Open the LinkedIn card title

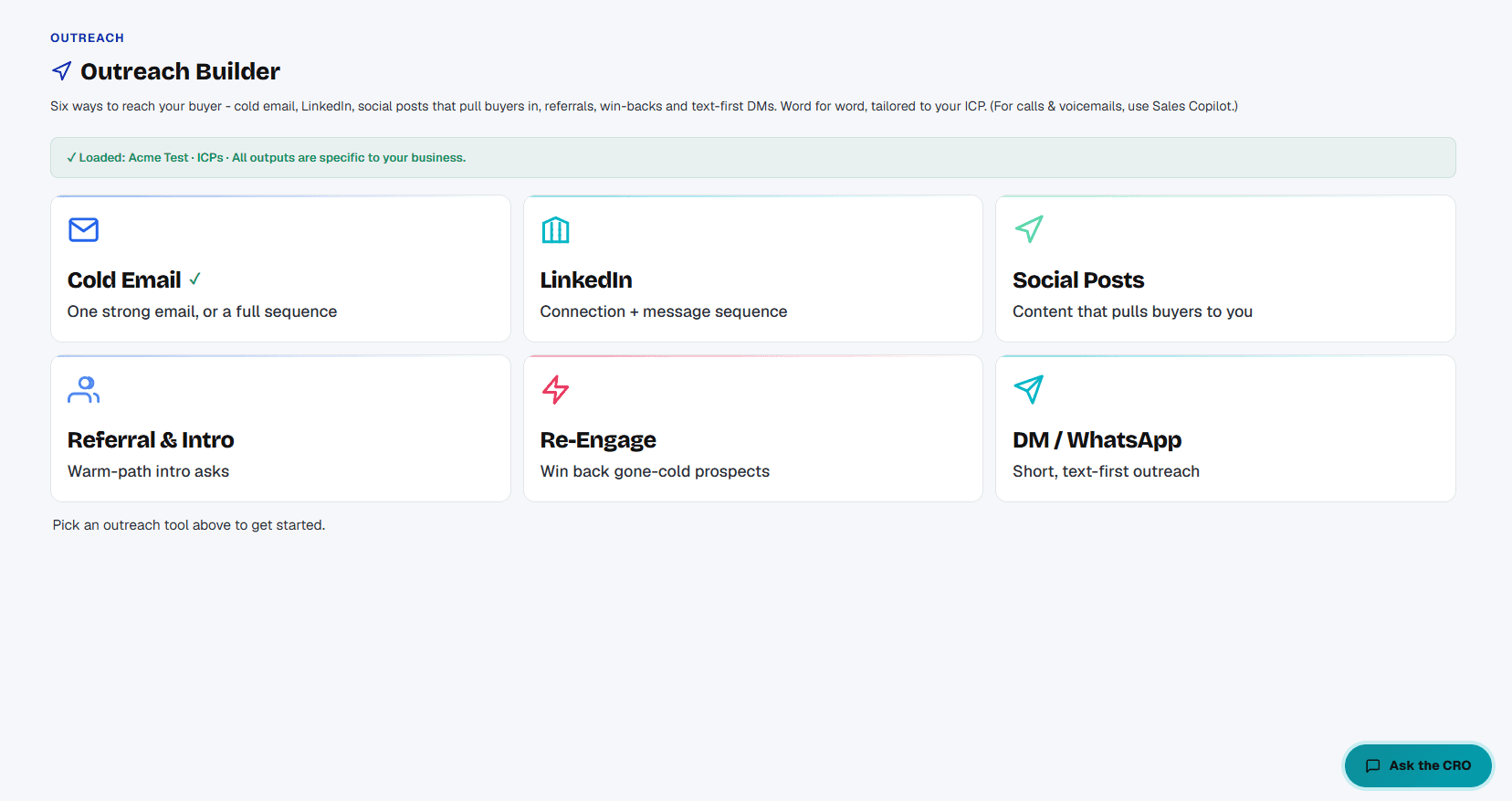586,280
